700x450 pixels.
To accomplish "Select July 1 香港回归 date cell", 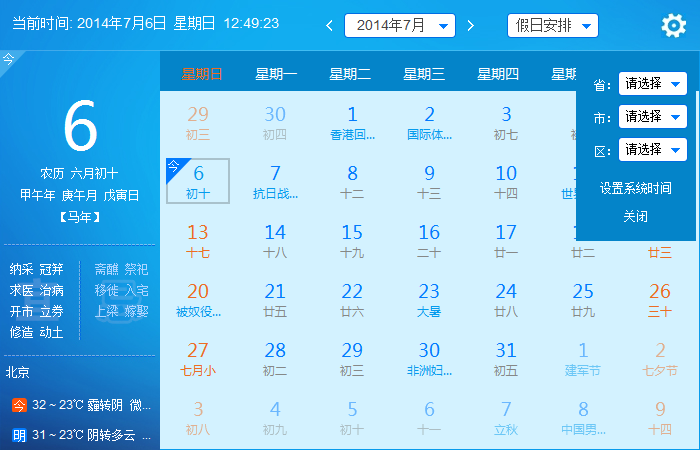I will point(352,123).
